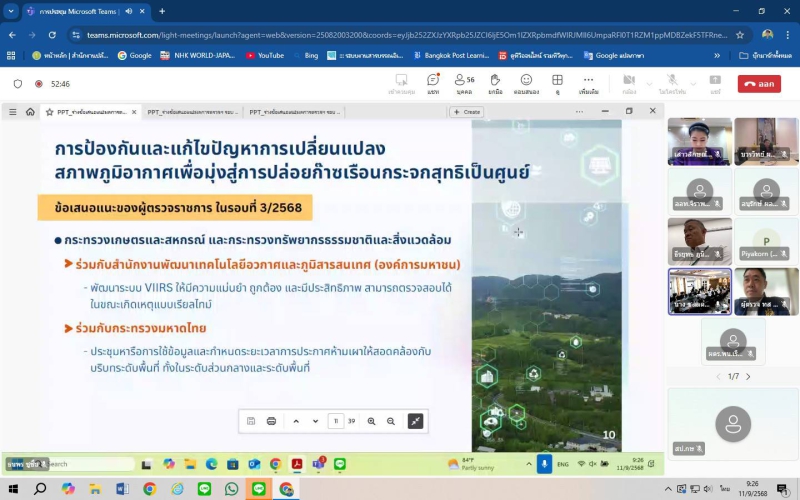The height and width of the screenshot is (500, 800).
Task: Open Google bookmark
Action: (x=135, y=56)
